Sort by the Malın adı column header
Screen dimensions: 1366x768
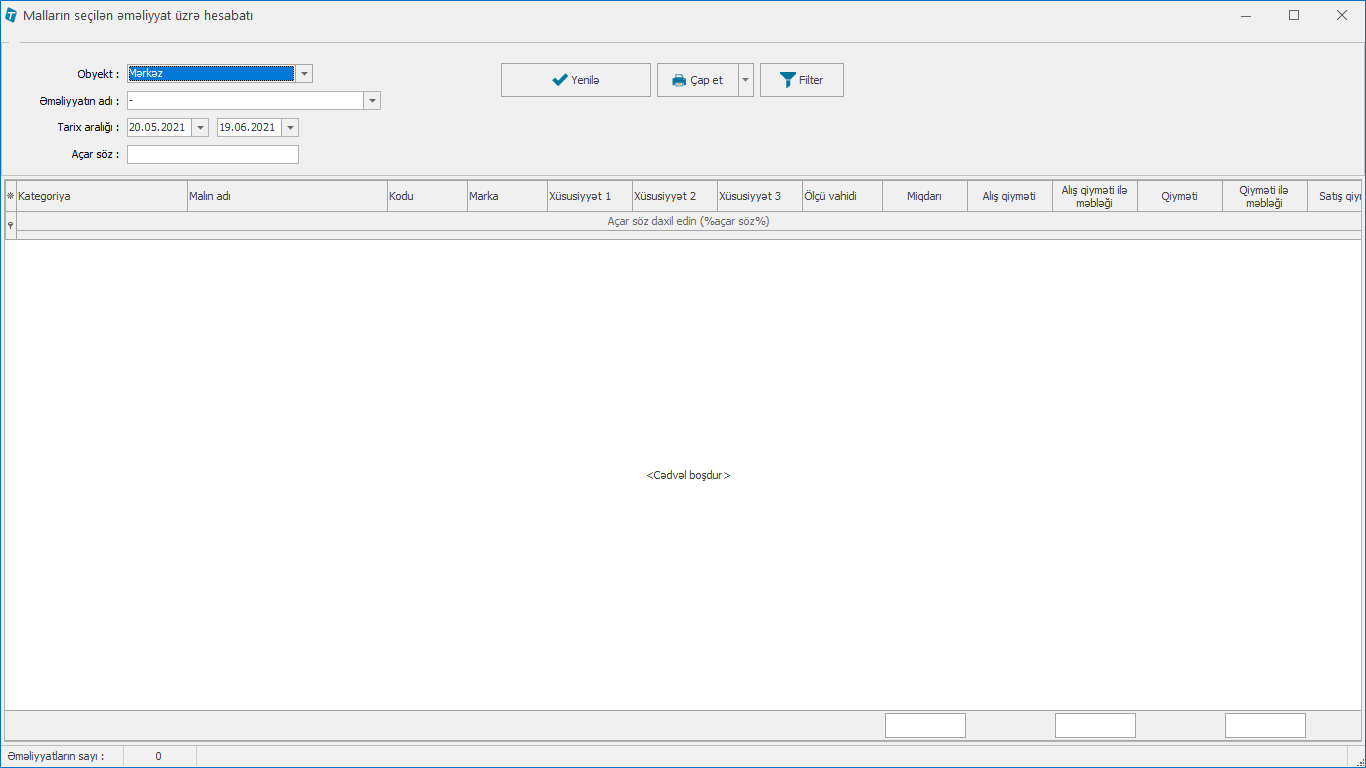(x=287, y=197)
